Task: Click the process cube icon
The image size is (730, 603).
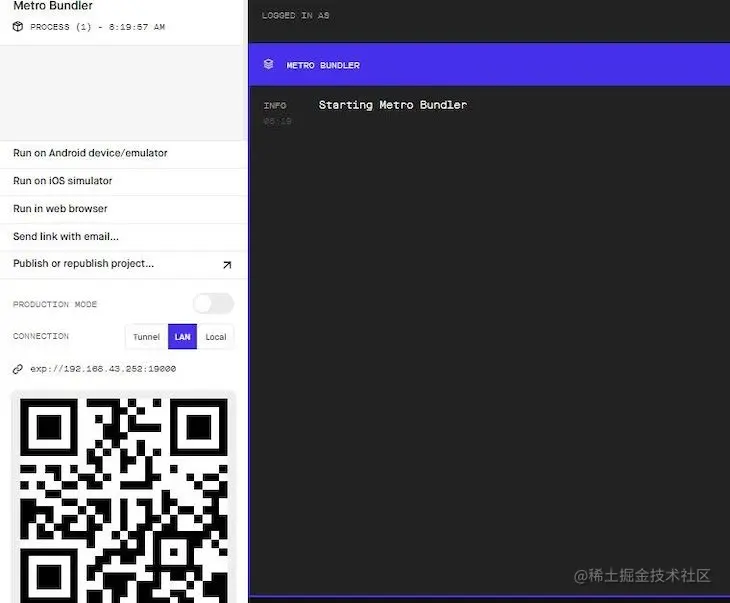Action: click(18, 27)
